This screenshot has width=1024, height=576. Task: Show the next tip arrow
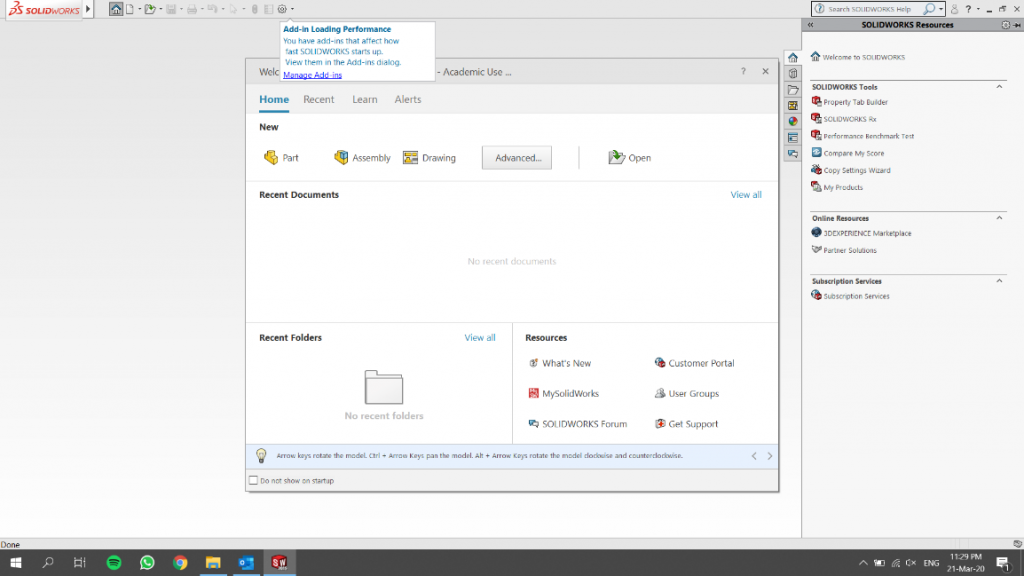(x=770, y=456)
